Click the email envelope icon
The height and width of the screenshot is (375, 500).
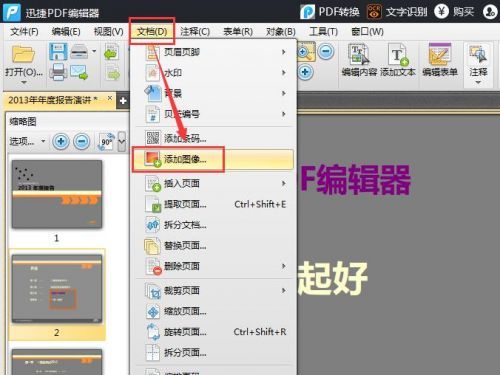click(x=79, y=72)
